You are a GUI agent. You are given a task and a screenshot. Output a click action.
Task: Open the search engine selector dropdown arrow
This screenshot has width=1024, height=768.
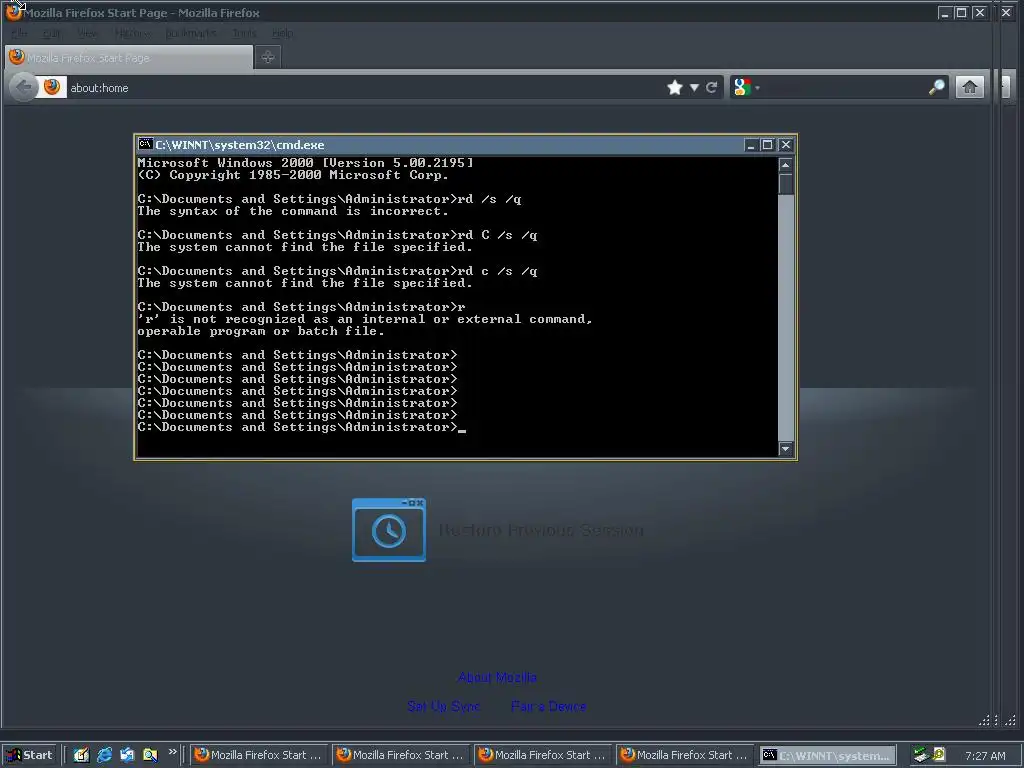758,88
